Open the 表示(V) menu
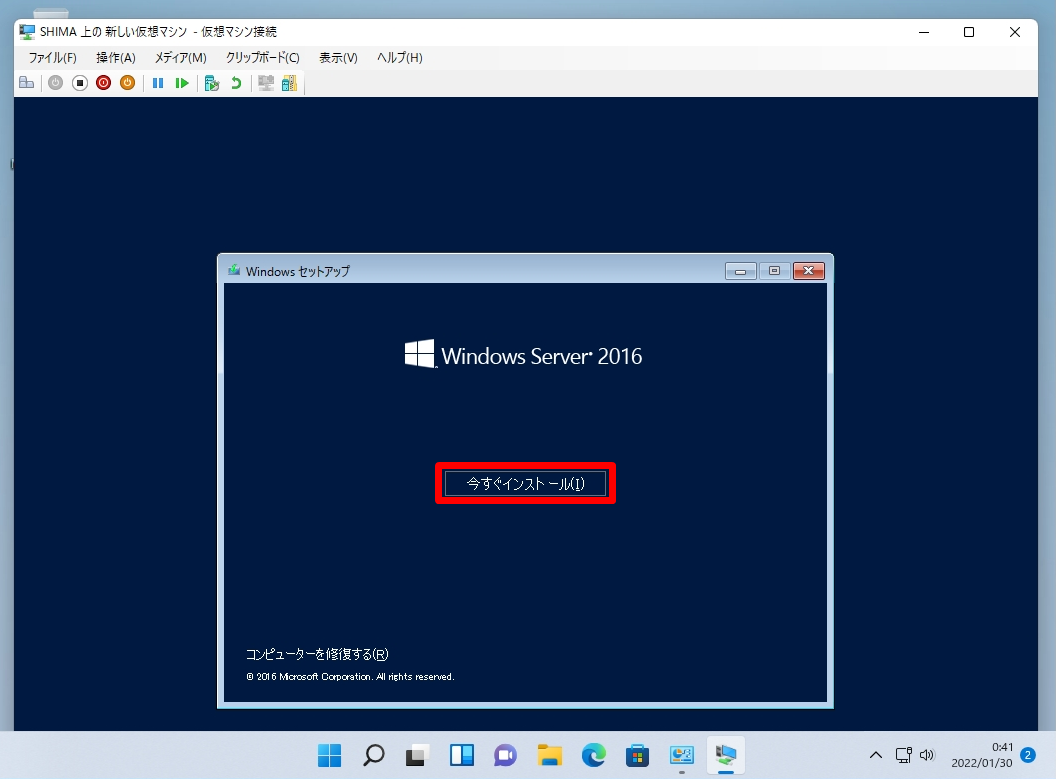 (x=338, y=58)
